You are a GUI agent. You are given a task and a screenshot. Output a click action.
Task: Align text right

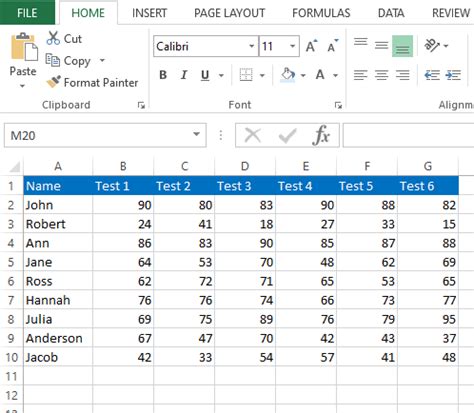click(402, 75)
